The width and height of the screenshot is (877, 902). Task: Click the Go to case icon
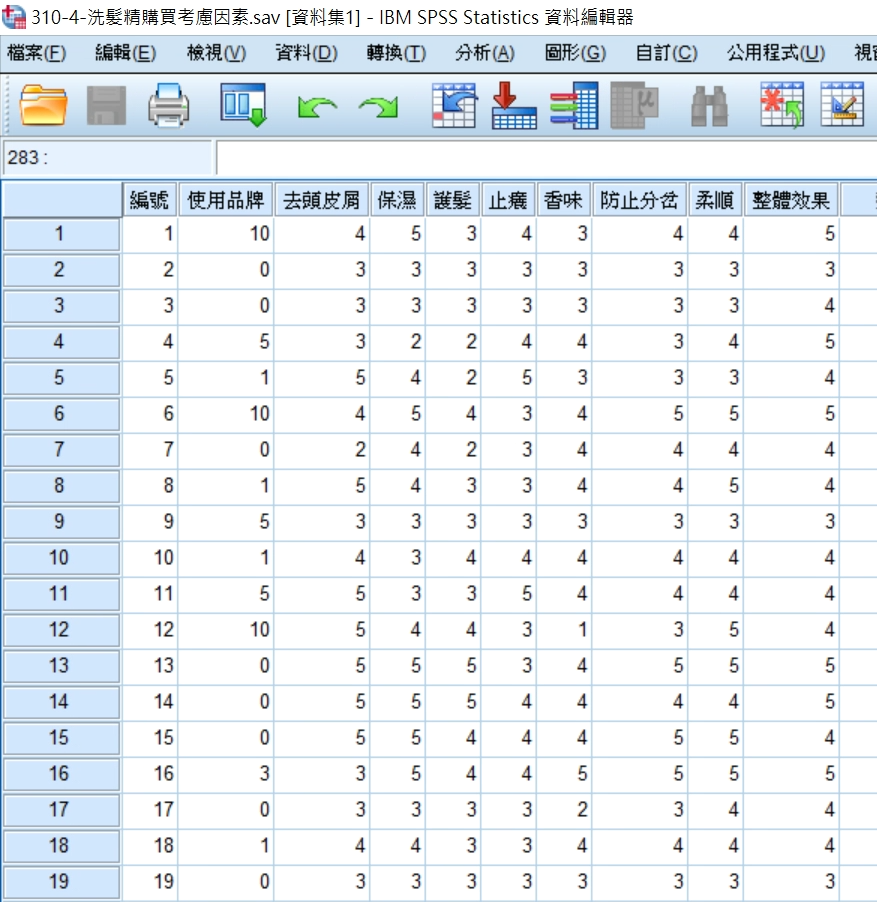[x=453, y=104]
